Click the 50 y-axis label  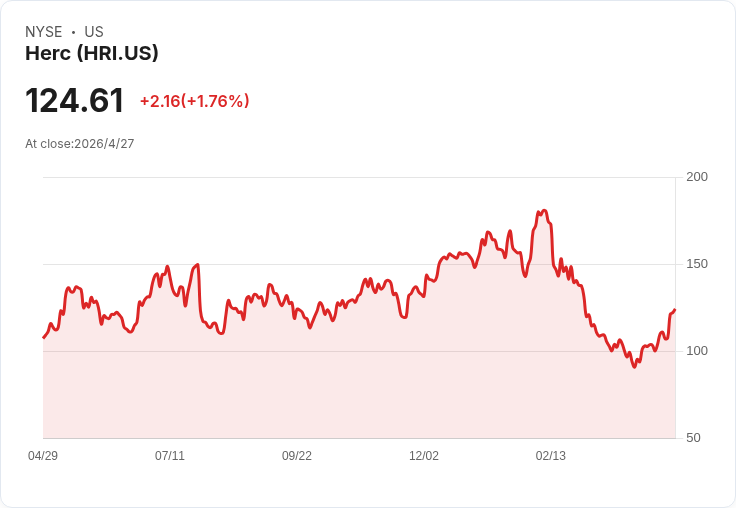(692, 438)
